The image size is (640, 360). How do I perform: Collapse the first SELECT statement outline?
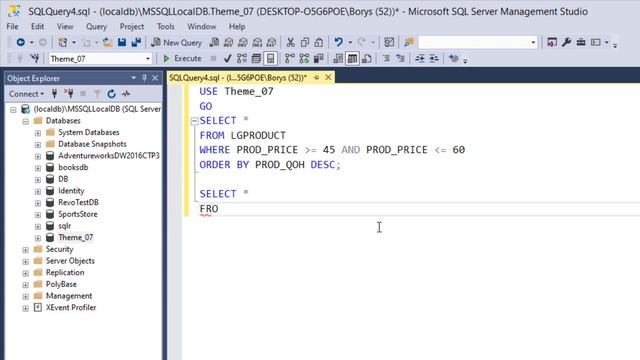click(x=194, y=121)
